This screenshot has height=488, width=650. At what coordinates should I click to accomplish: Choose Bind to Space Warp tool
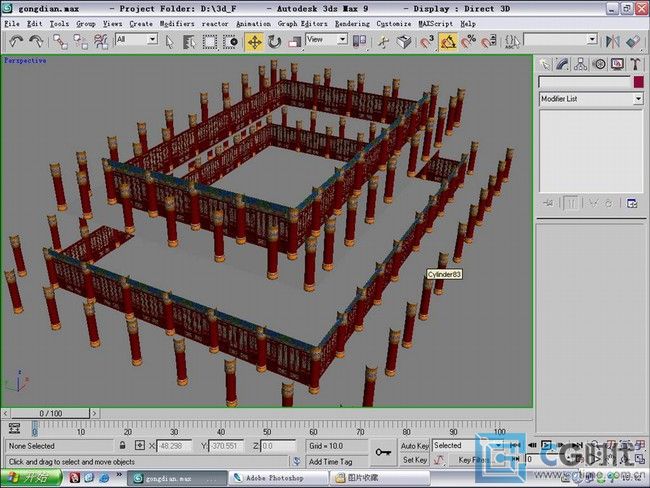click(x=101, y=41)
